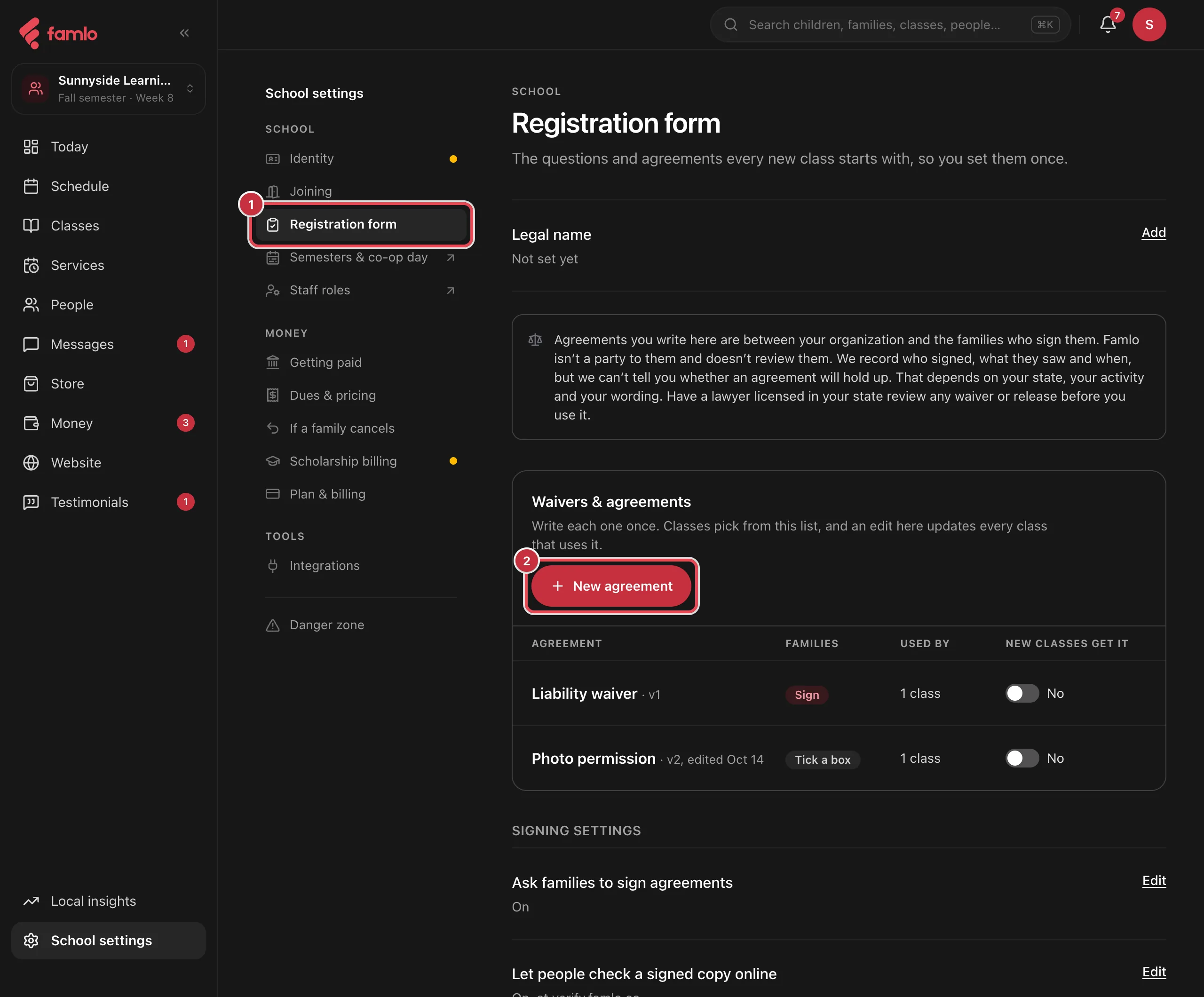The width and height of the screenshot is (1204, 997).
Task: Open Staff roles settings
Action: (x=361, y=290)
